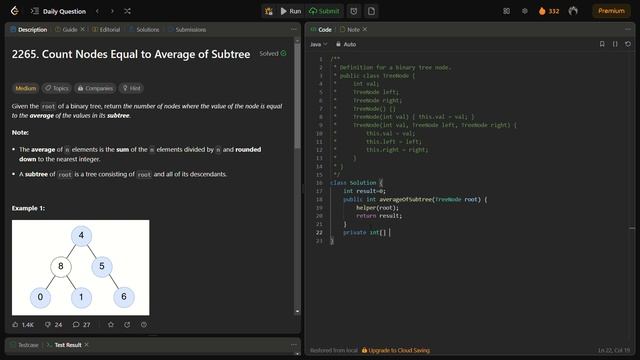Click the LeetCode logo icon

(x=15, y=11)
